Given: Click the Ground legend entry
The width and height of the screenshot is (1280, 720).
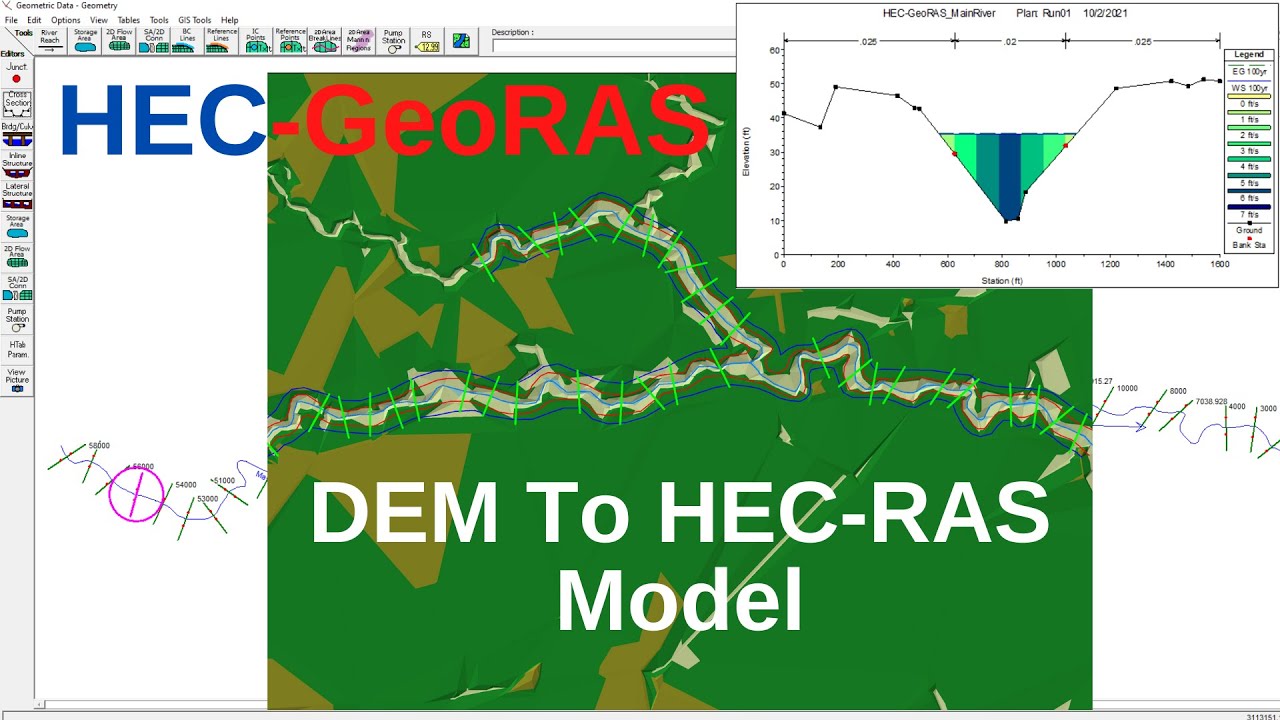Looking at the screenshot, I should 1249,230.
